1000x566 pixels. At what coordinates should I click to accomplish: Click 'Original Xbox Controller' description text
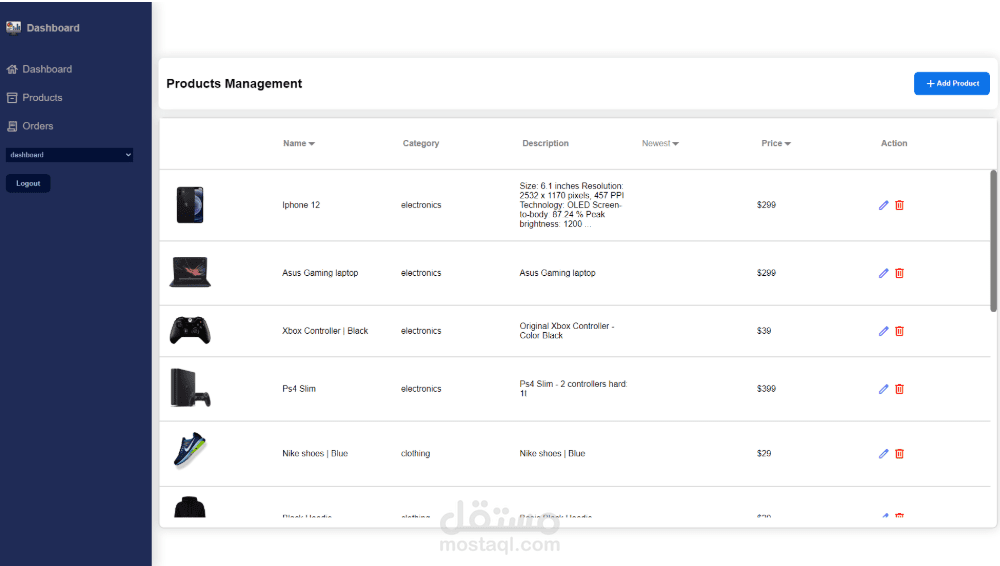click(x=567, y=331)
